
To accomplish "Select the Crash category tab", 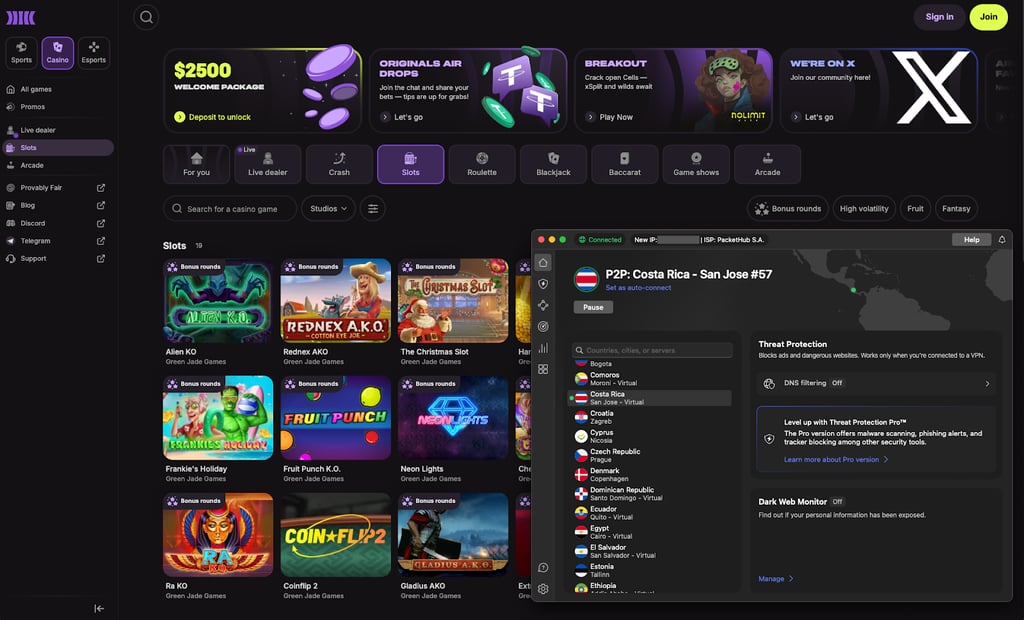I will point(339,164).
